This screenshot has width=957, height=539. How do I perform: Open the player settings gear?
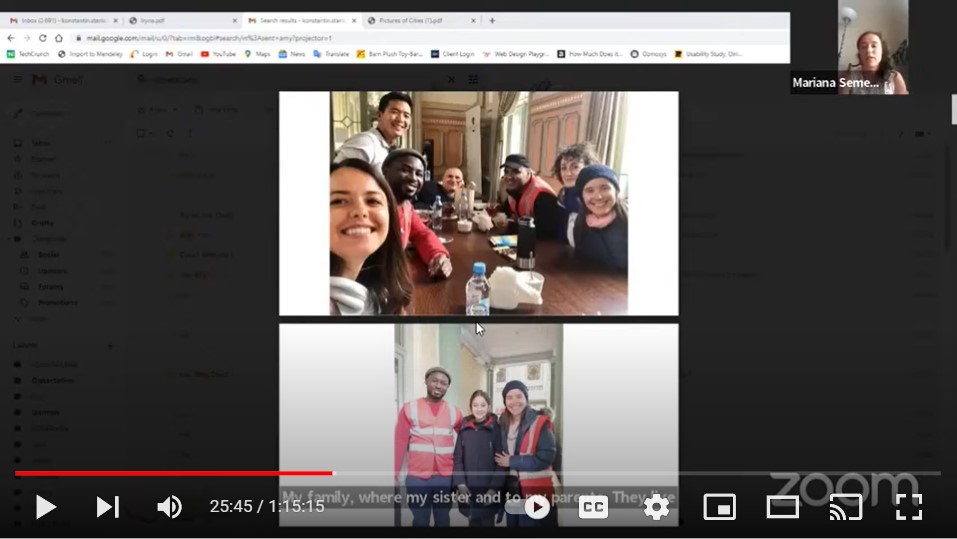click(656, 507)
